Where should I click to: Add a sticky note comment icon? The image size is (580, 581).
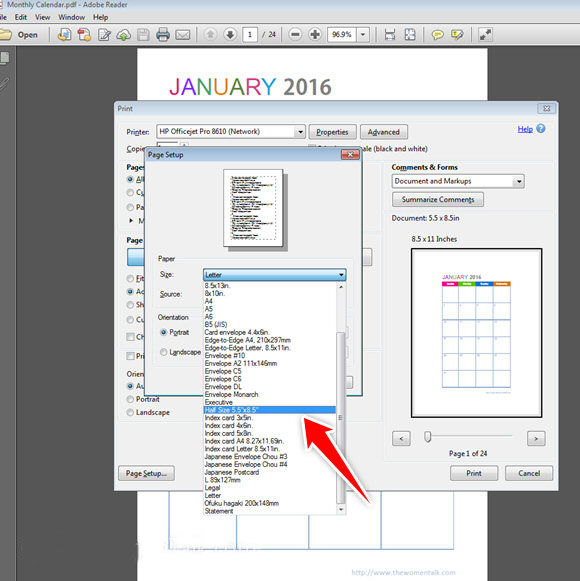(438, 35)
